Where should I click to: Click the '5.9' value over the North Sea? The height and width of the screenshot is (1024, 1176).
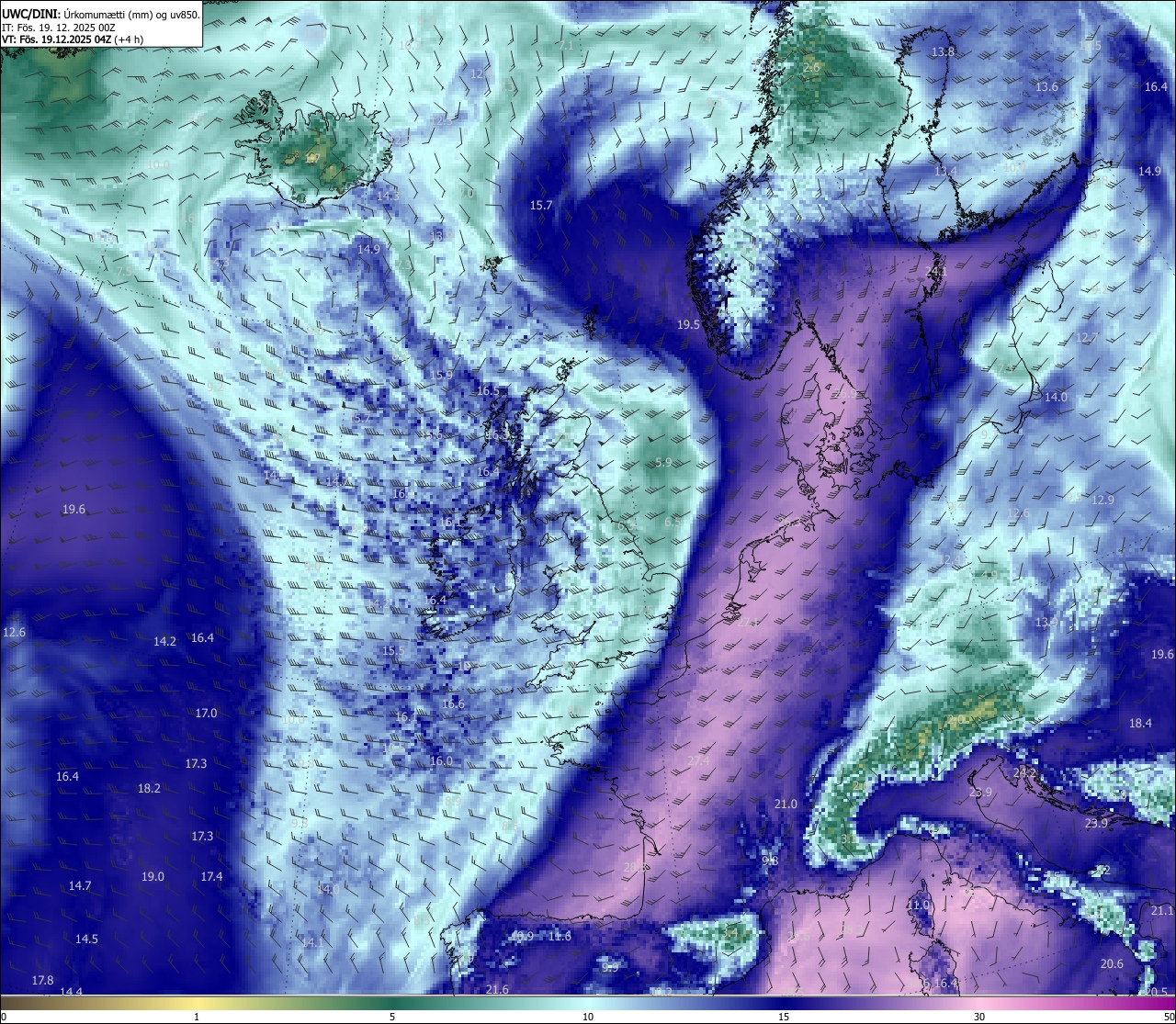point(663,462)
